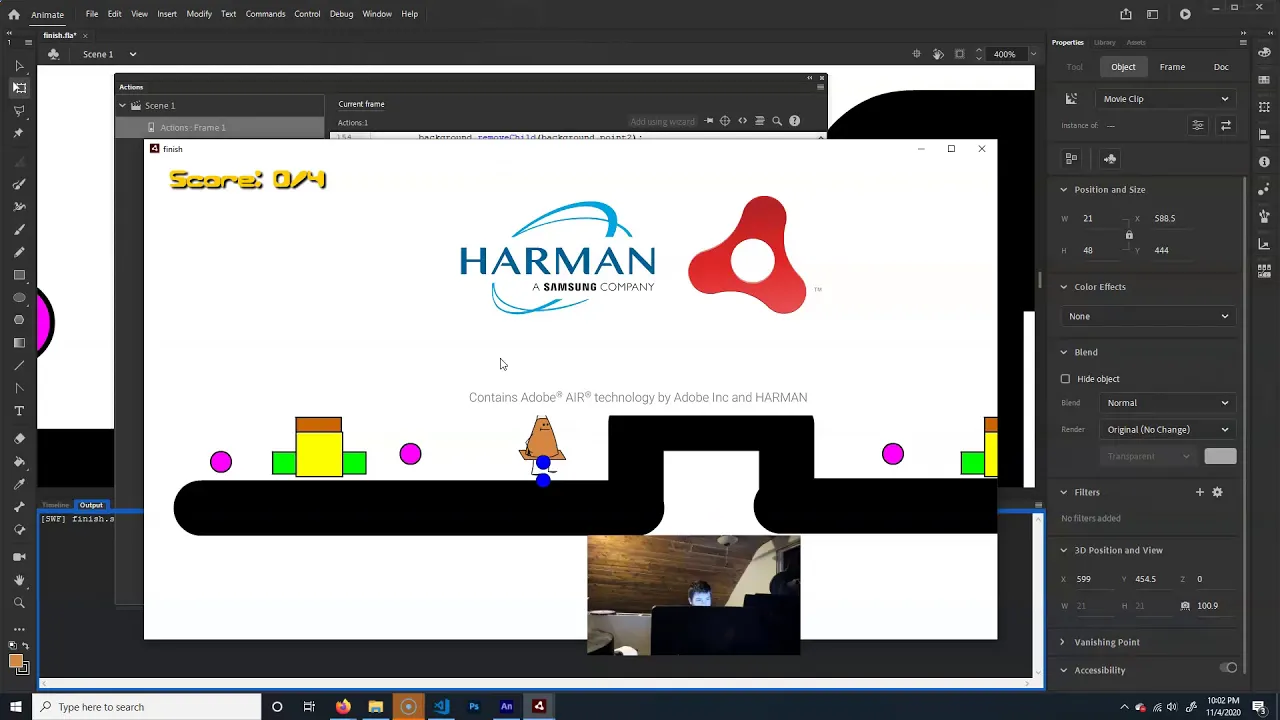Switch to the Doc properties tab
The height and width of the screenshot is (720, 1280).
point(1221,67)
